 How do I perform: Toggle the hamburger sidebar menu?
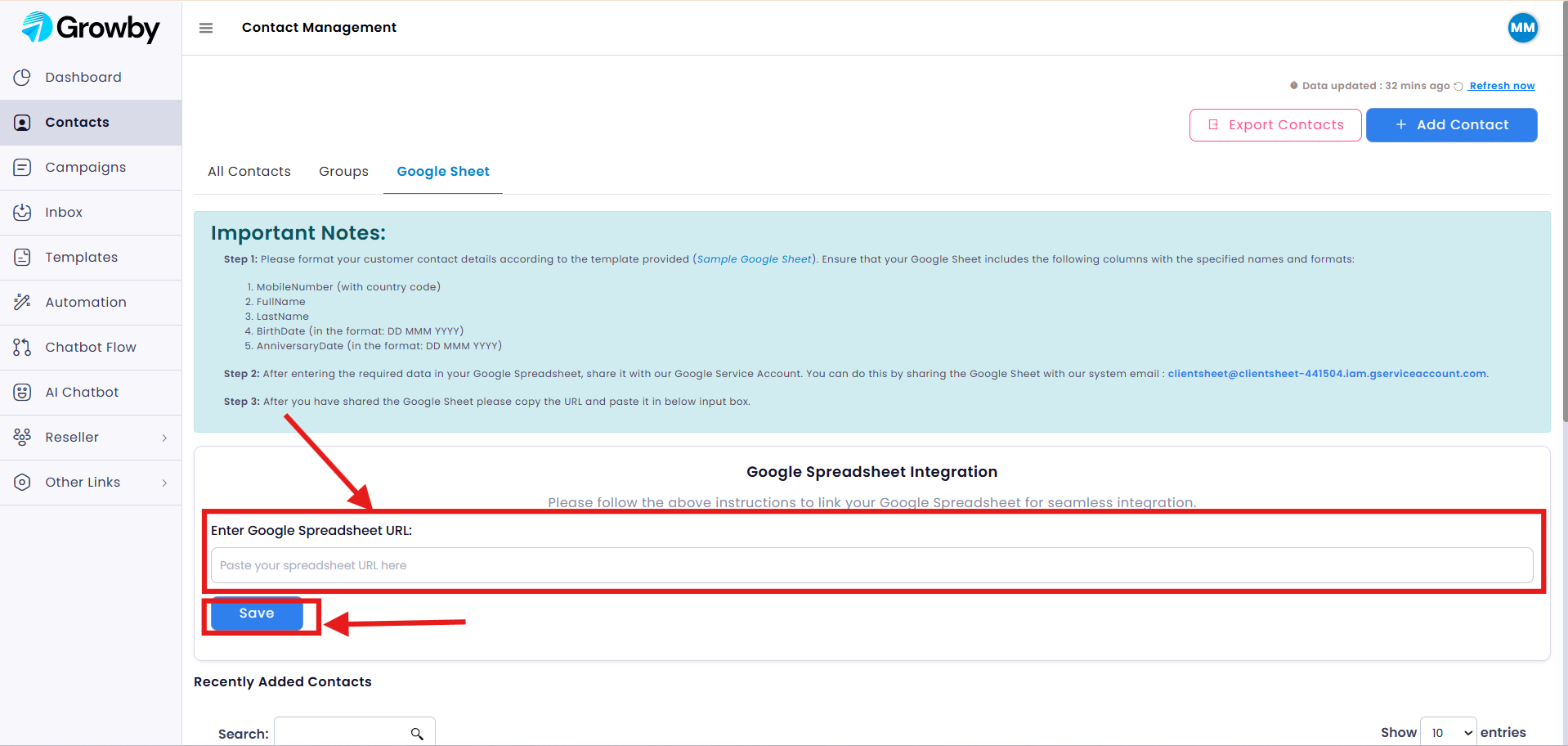click(x=206, y=28)
